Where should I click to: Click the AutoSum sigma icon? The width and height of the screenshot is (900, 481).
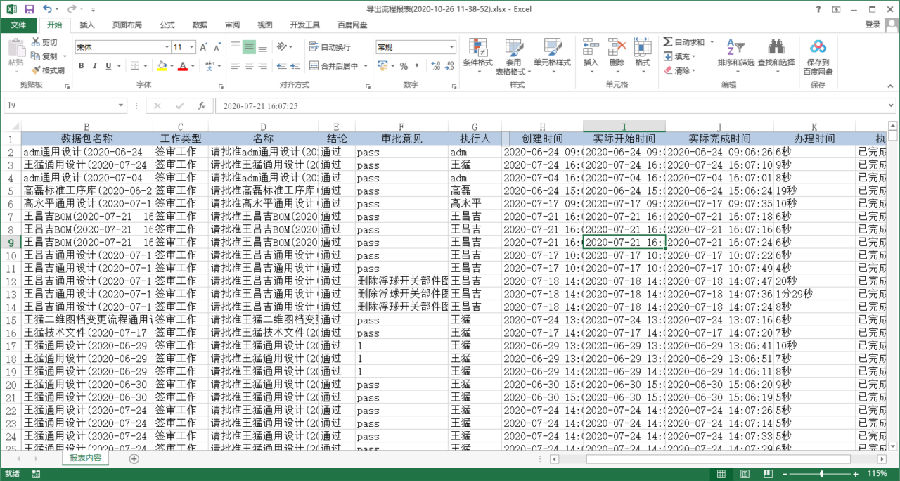tap(668, 42)
